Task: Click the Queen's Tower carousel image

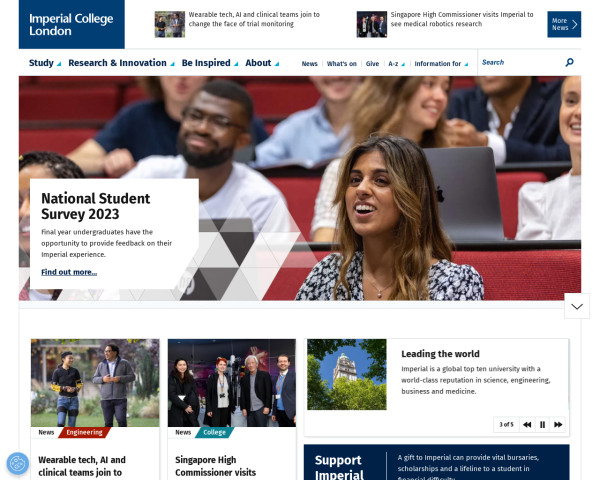Action: coord(347,374)
